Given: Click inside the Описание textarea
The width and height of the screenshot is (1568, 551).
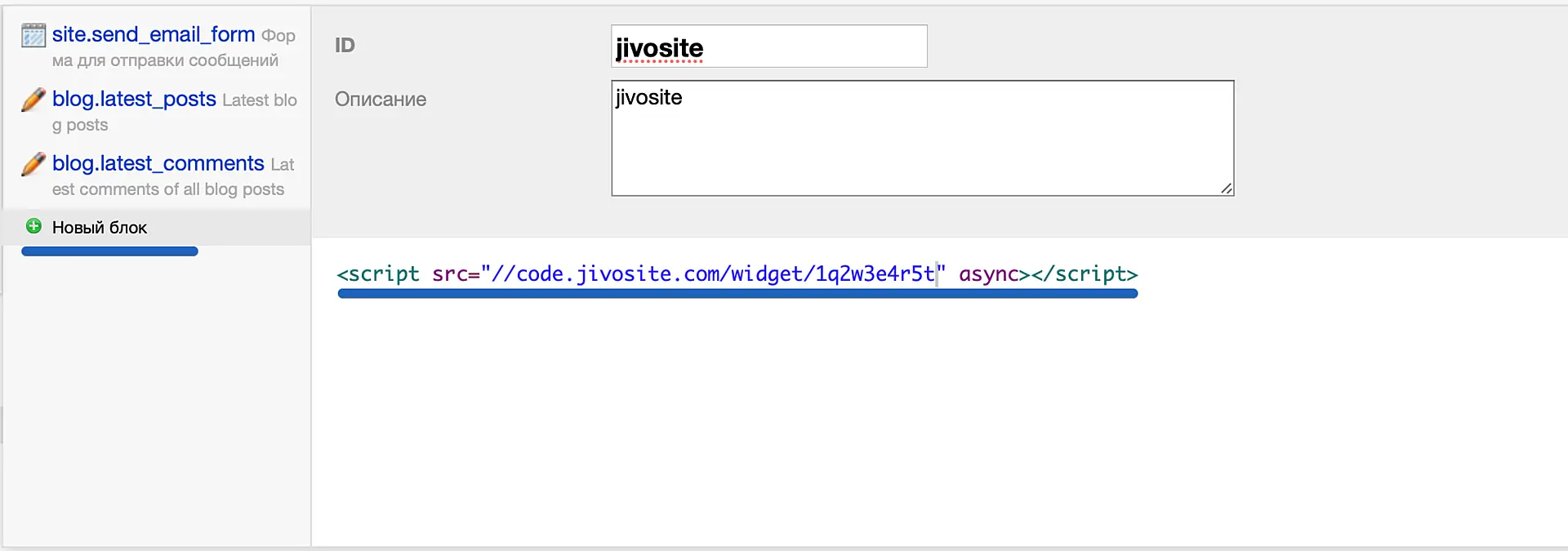Looking at the screenshot, I should click(x=921, y=139).
